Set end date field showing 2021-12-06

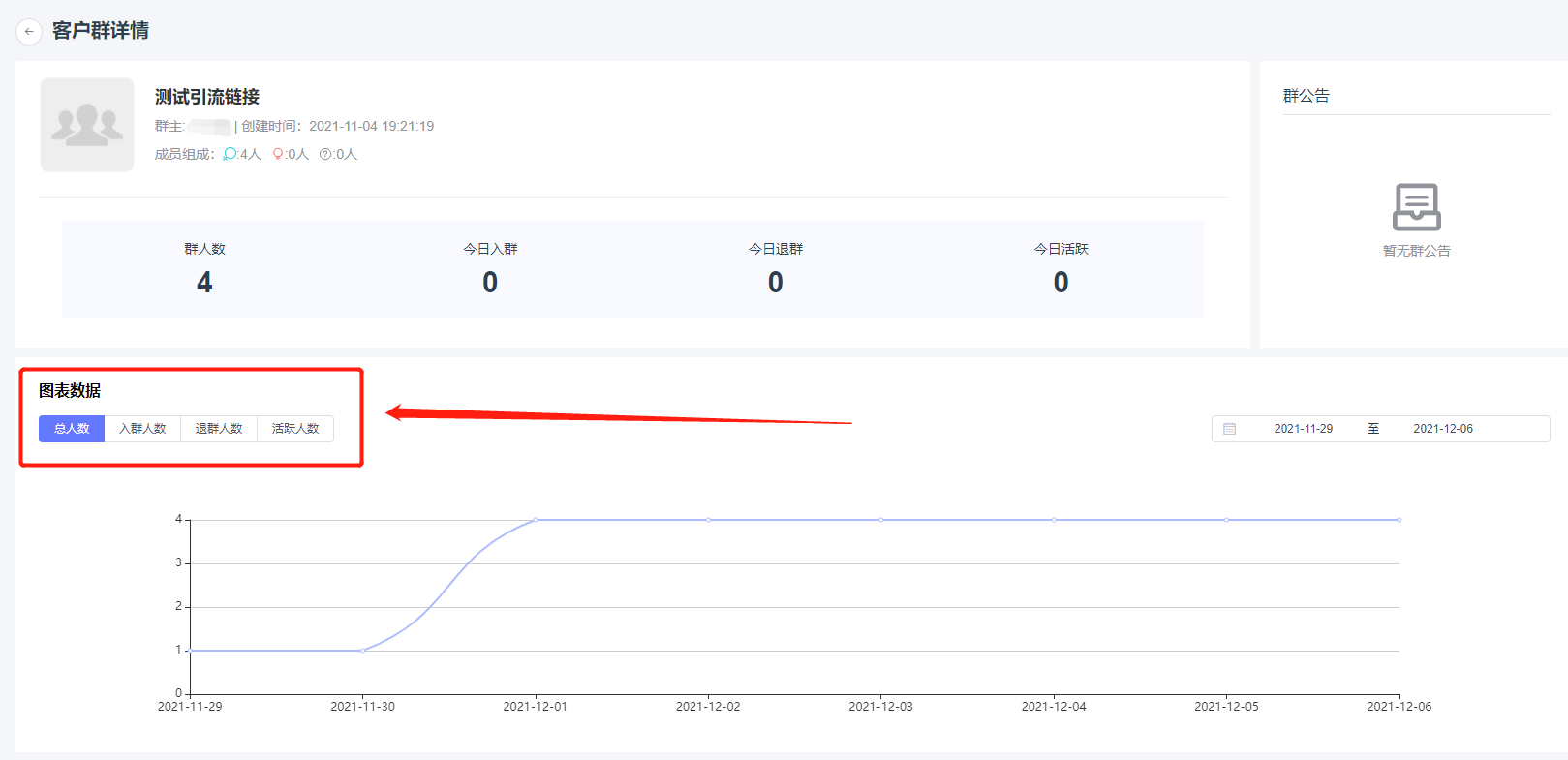[1443, 429]
